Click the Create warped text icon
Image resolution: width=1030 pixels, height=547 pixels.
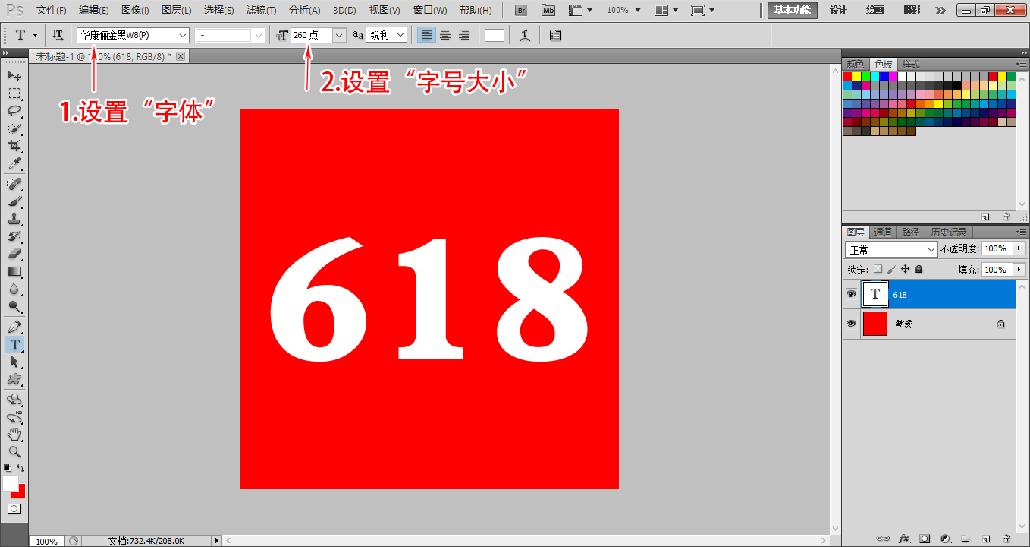click(524, 35)
